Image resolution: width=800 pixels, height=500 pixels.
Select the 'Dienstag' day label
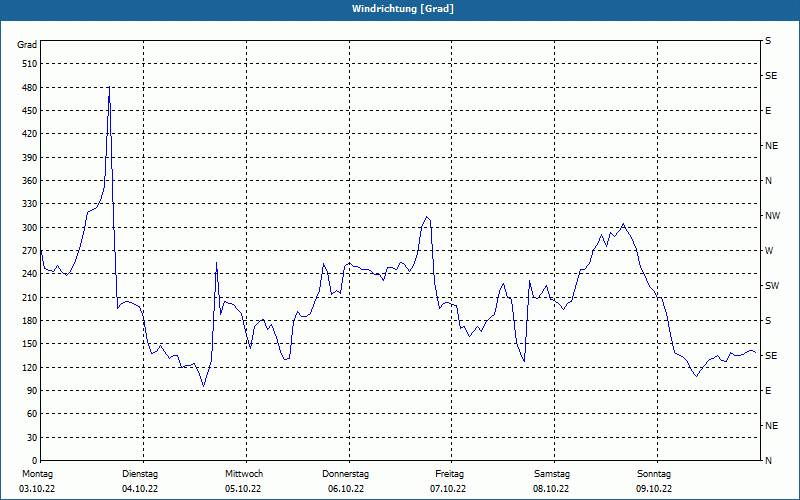coord(140,474)
